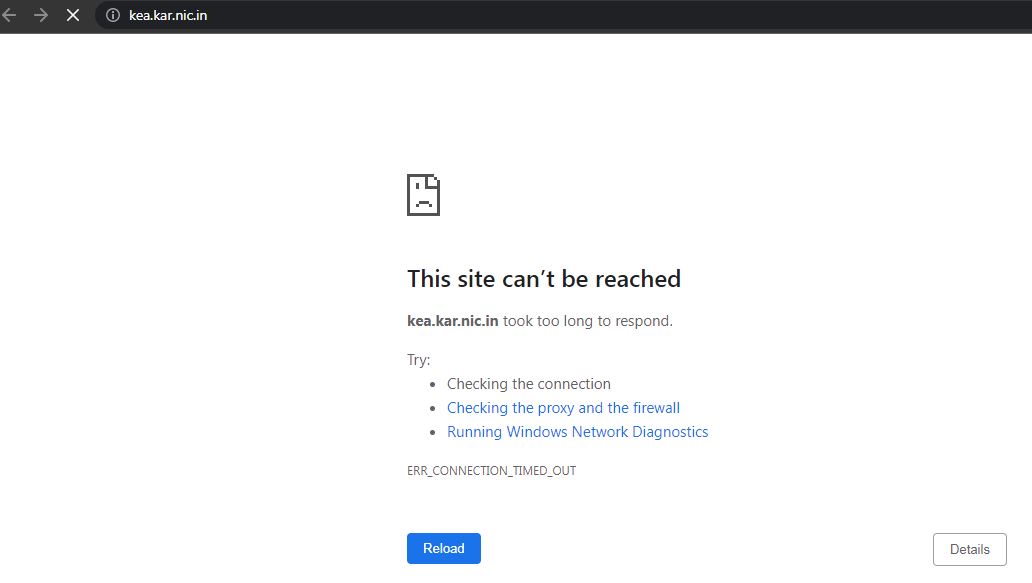Run Windows Network Diagnostics link
The width and height of the screenshot is (1032, 583).
pyautogui.click(x=577, y=432)
